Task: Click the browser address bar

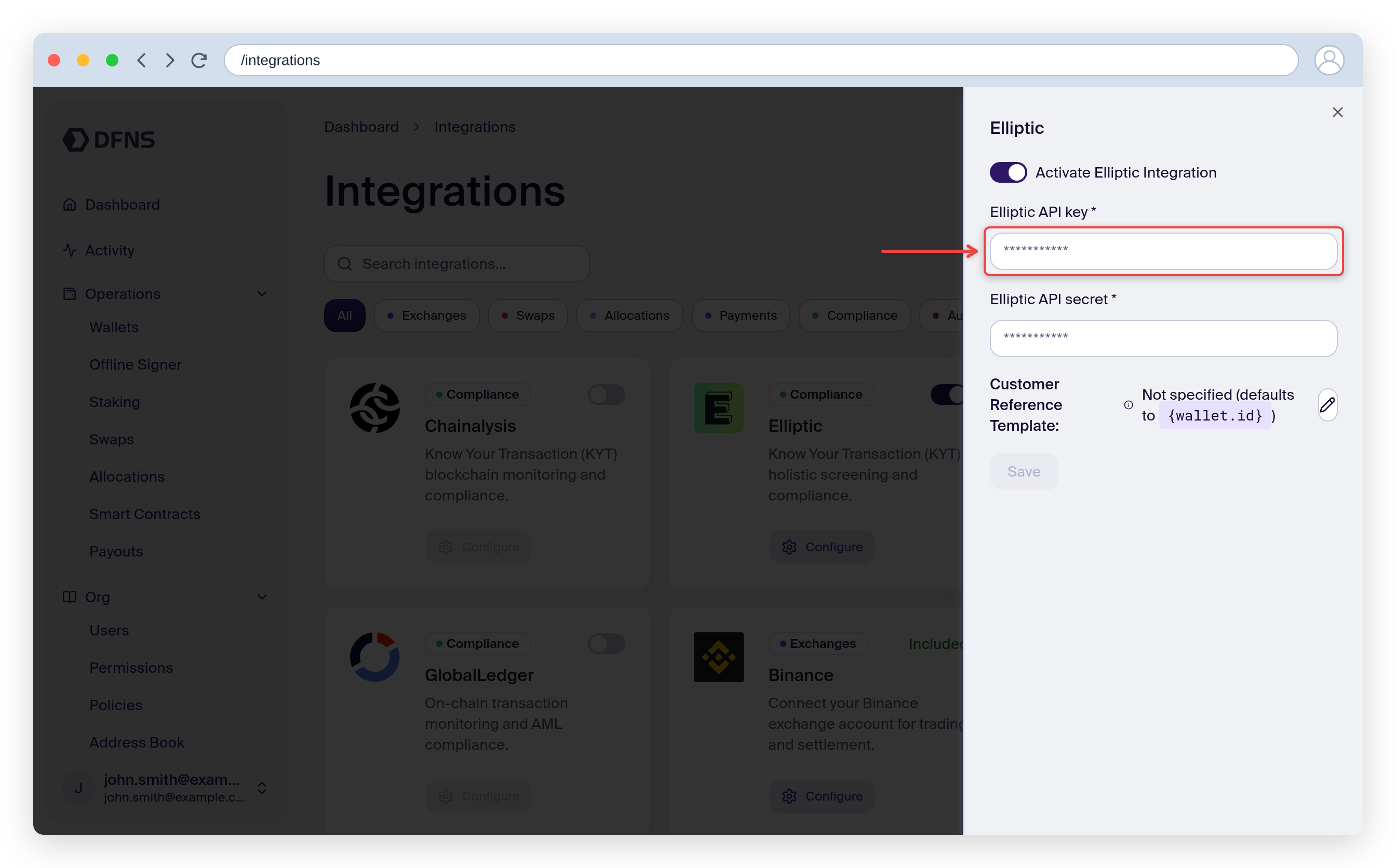Action: pyautogui.click(x=761, y=60)
